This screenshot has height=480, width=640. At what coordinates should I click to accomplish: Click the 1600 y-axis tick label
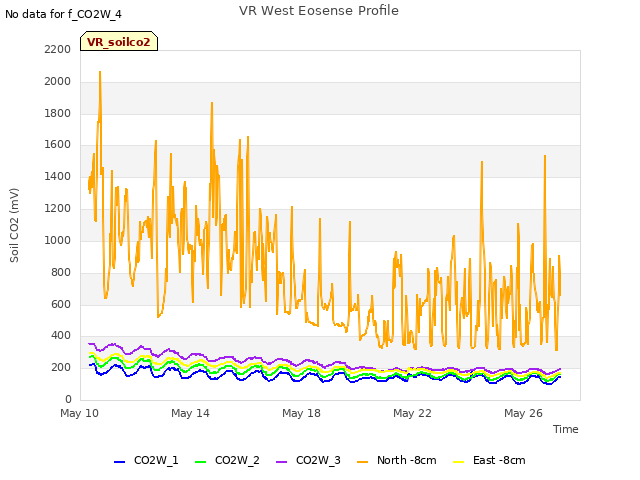coord(58,144)
